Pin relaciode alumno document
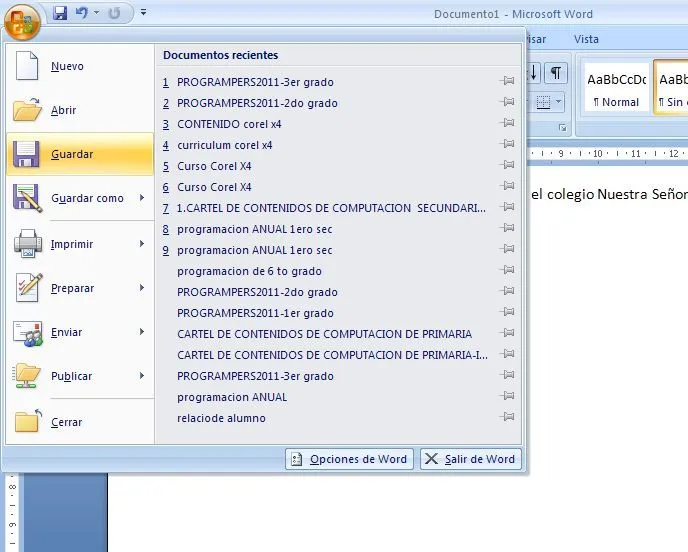The width and height of the screenshot is (688, 552). click(x=507, y=417)
